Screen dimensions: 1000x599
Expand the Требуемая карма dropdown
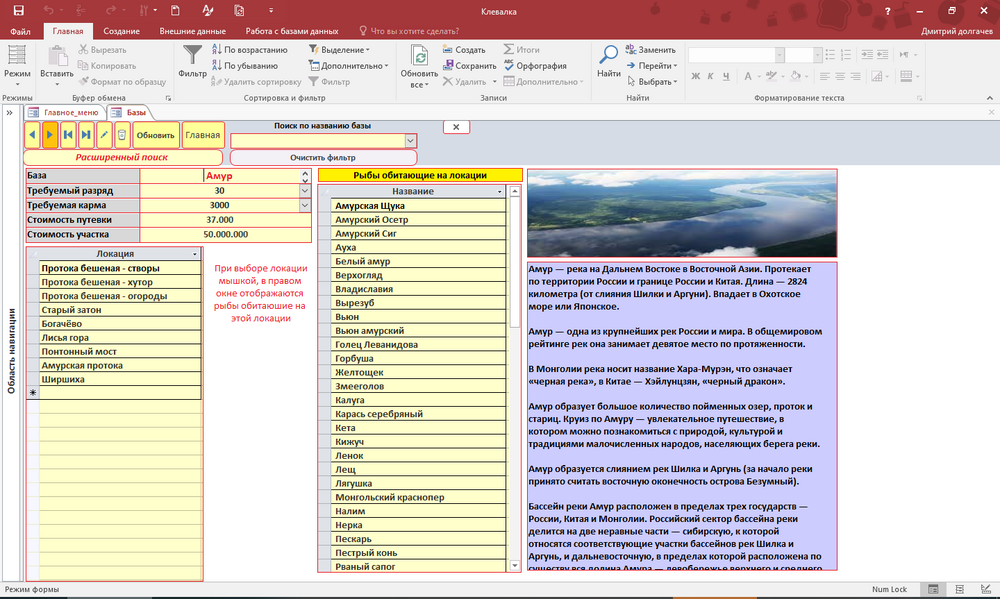305,205
